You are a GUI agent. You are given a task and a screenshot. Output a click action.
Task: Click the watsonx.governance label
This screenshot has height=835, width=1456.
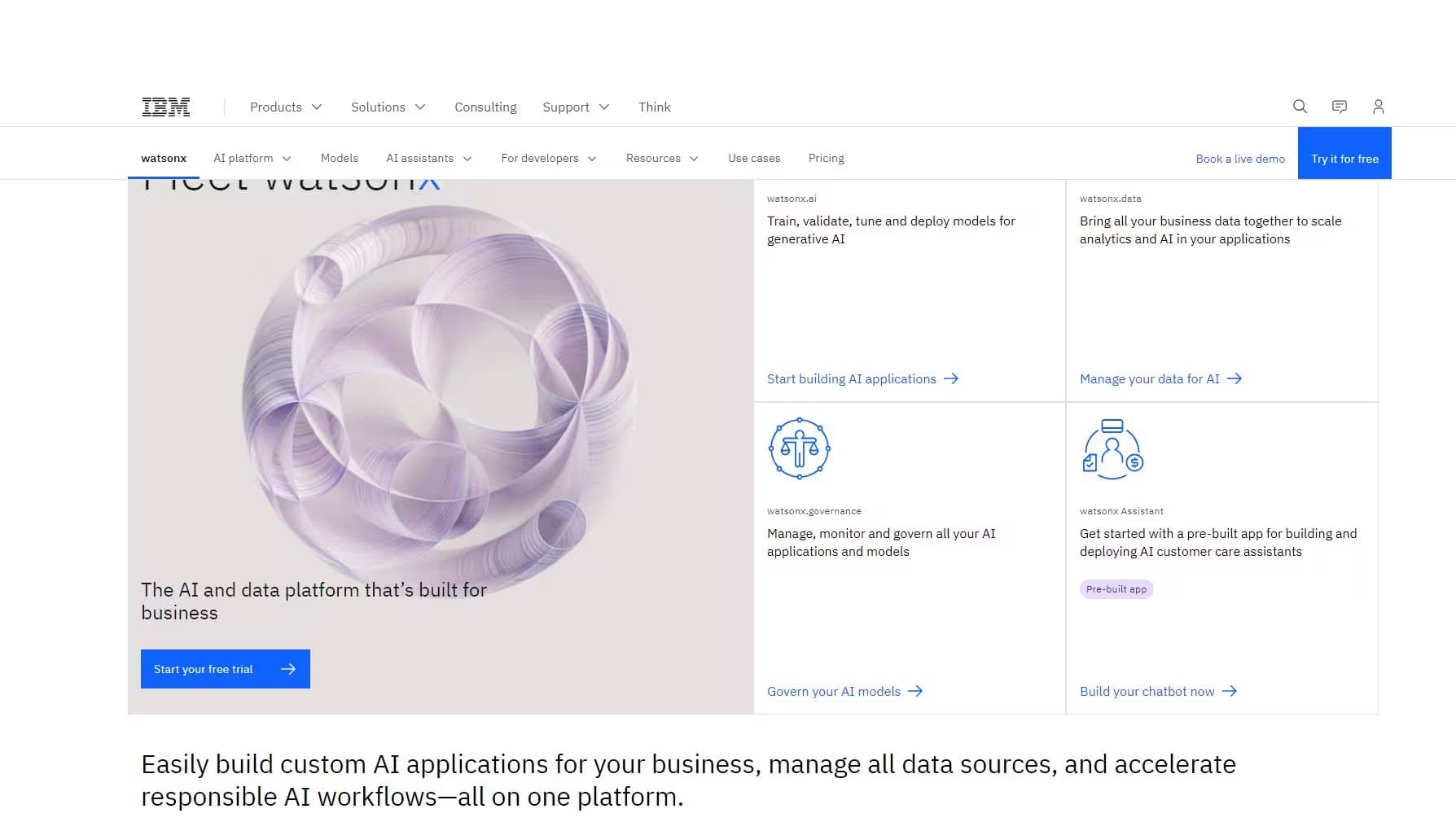[x=814, y=511]
